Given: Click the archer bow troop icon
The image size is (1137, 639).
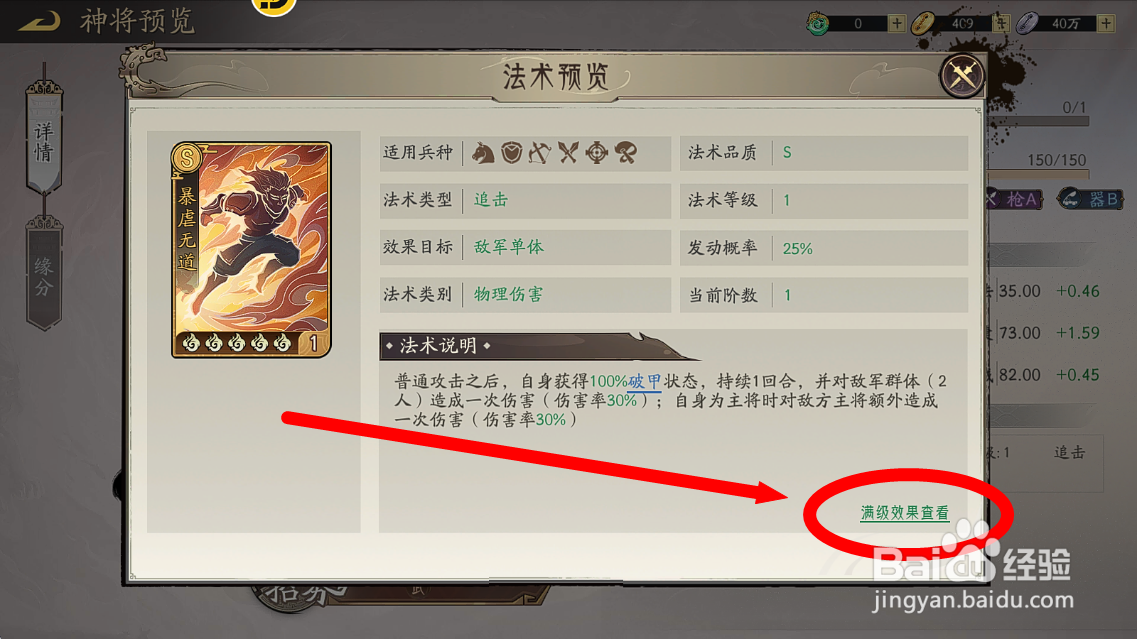Looking at the screenshot, I should point(540,152).
